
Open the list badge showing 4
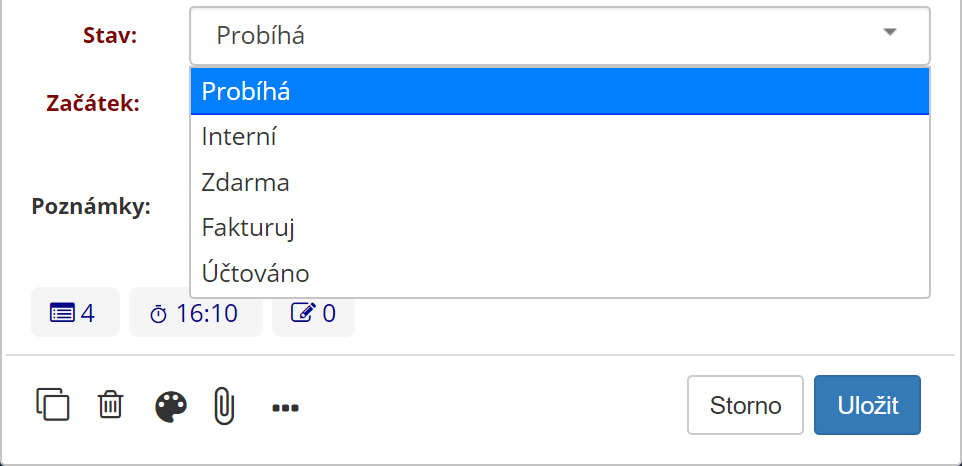(x=75, y=312)
